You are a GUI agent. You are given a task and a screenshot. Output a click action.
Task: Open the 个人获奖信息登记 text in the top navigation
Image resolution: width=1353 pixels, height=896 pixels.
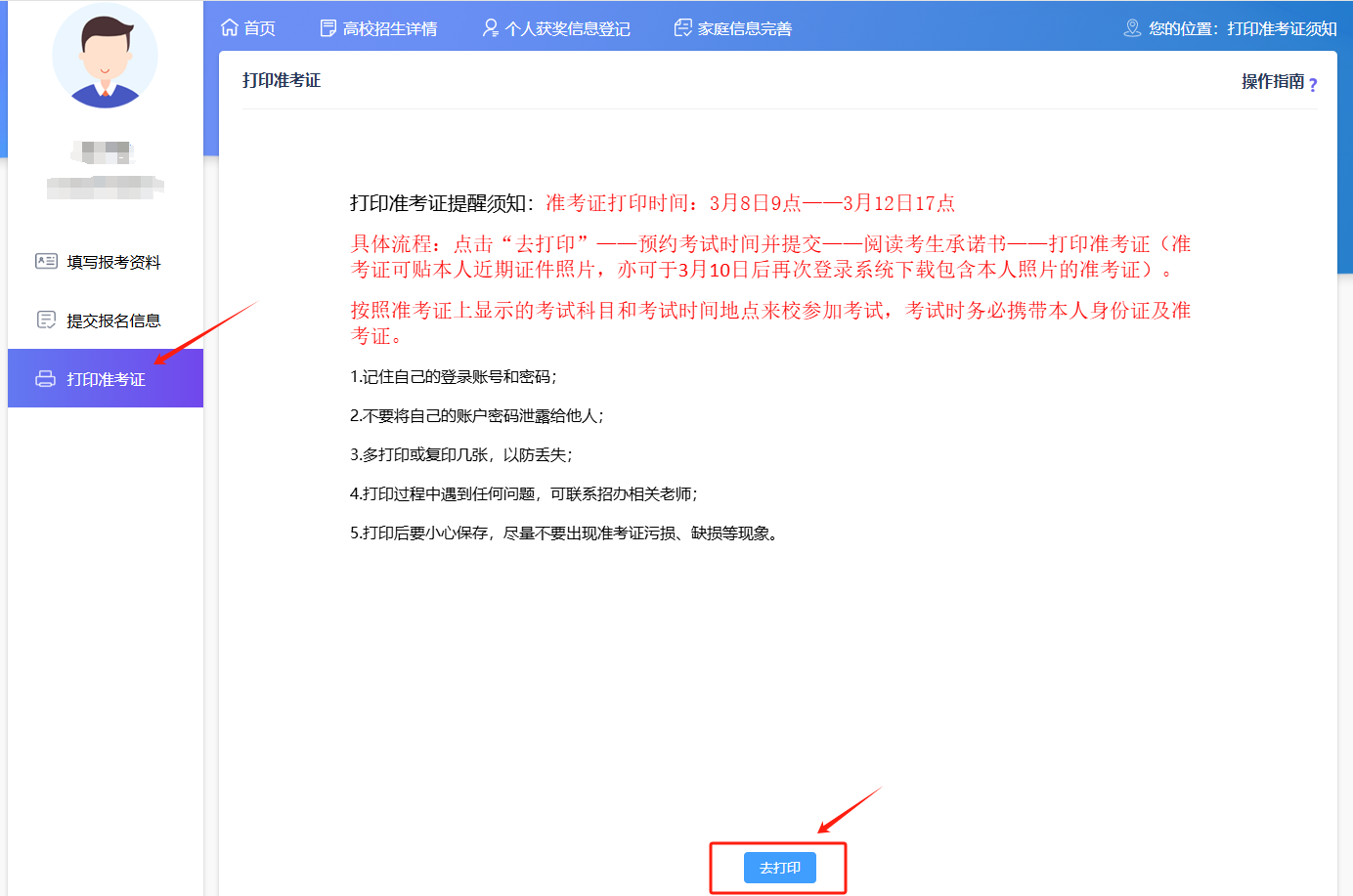[x=567, y=28]
